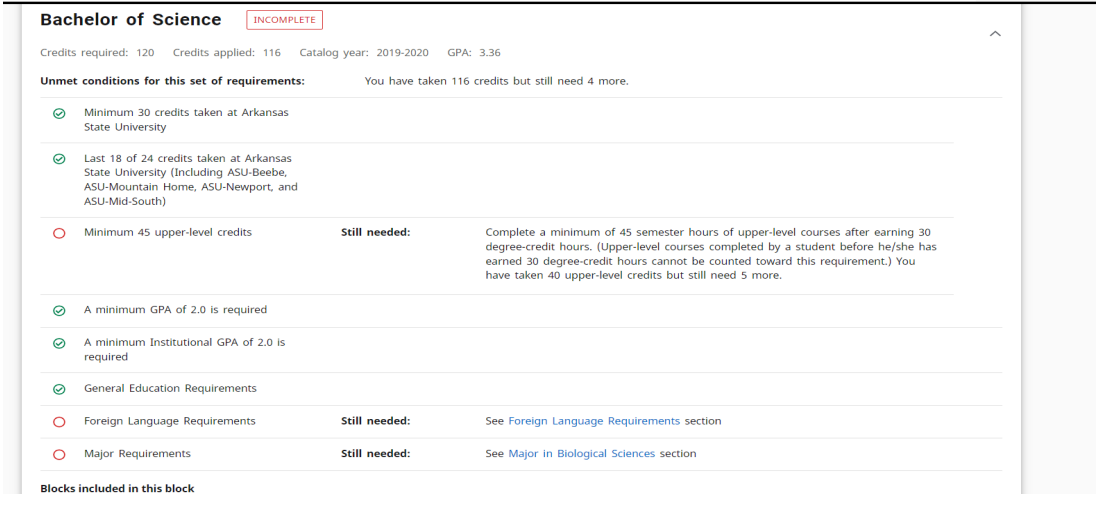Click 'A minimum Institutional GPA' requirement text
This screenshot has width=1102, height=506.
point(184,349)
